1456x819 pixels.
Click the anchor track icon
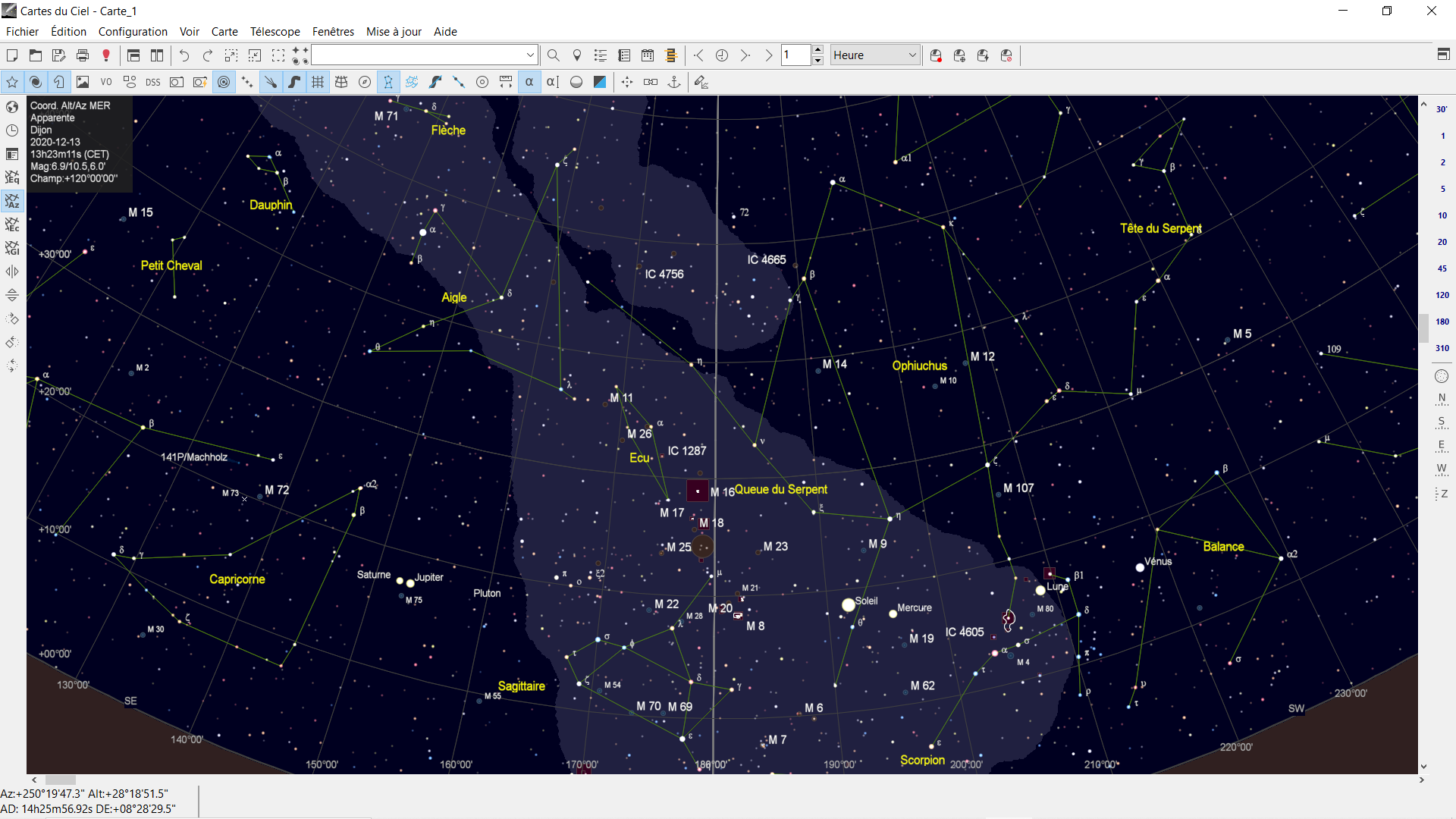[674, 82]
